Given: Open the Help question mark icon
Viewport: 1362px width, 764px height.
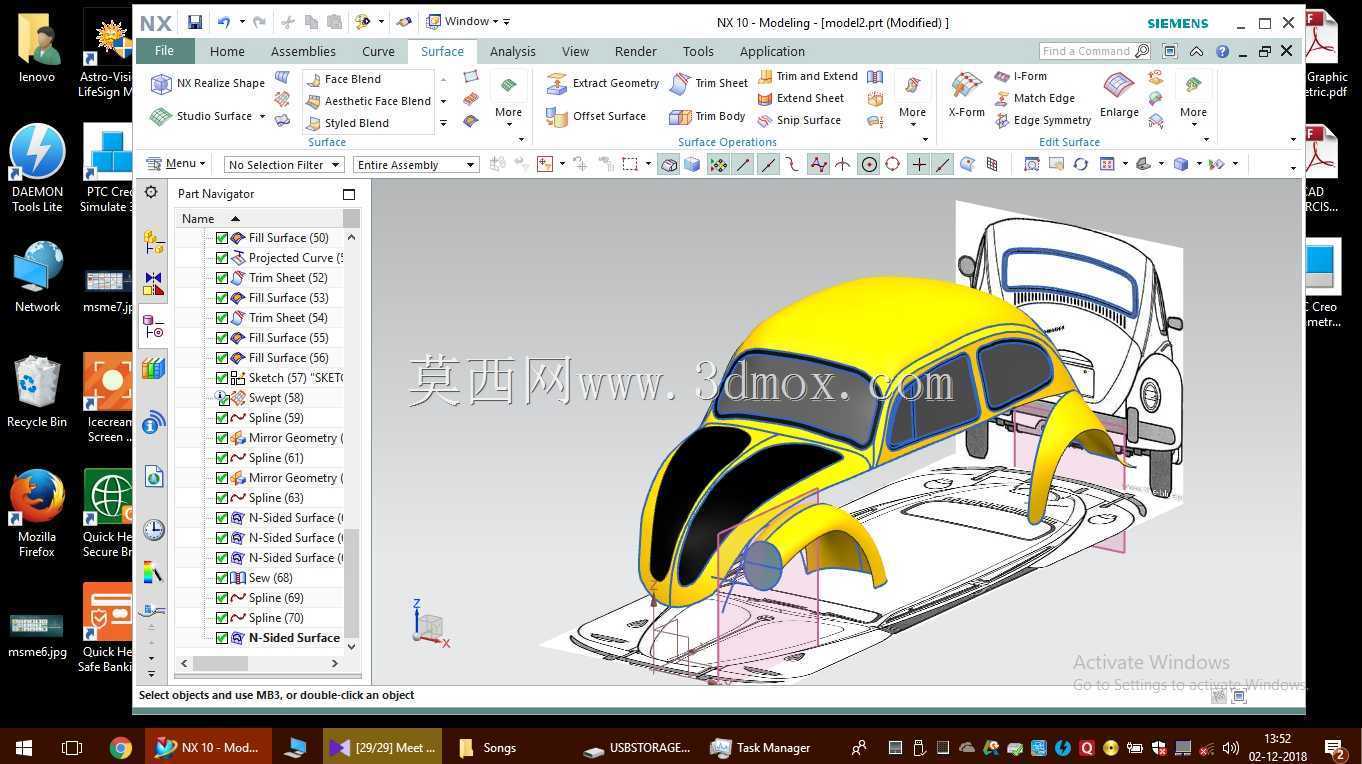Looking at the screenshot, I should [x=1222, y=51].
